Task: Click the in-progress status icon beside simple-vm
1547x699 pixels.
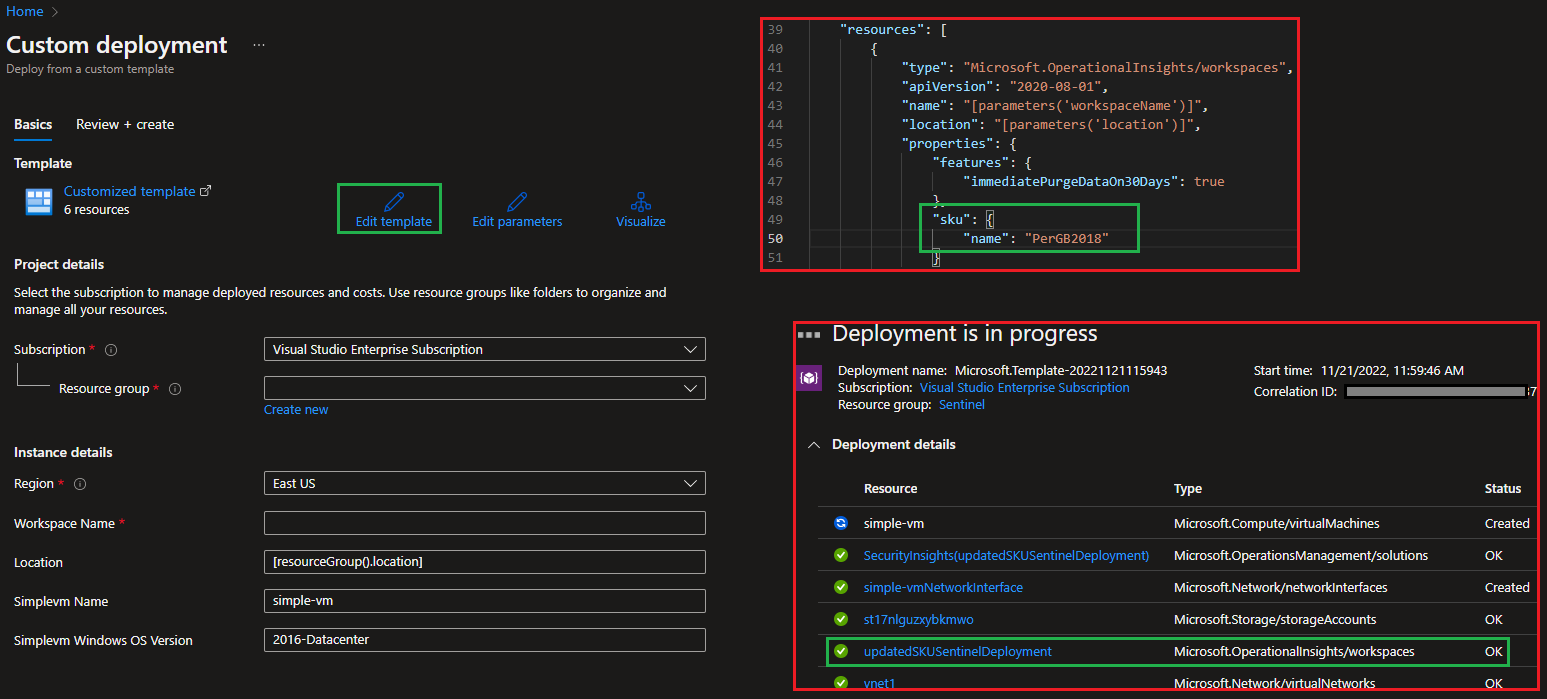Action: [840, 522]
